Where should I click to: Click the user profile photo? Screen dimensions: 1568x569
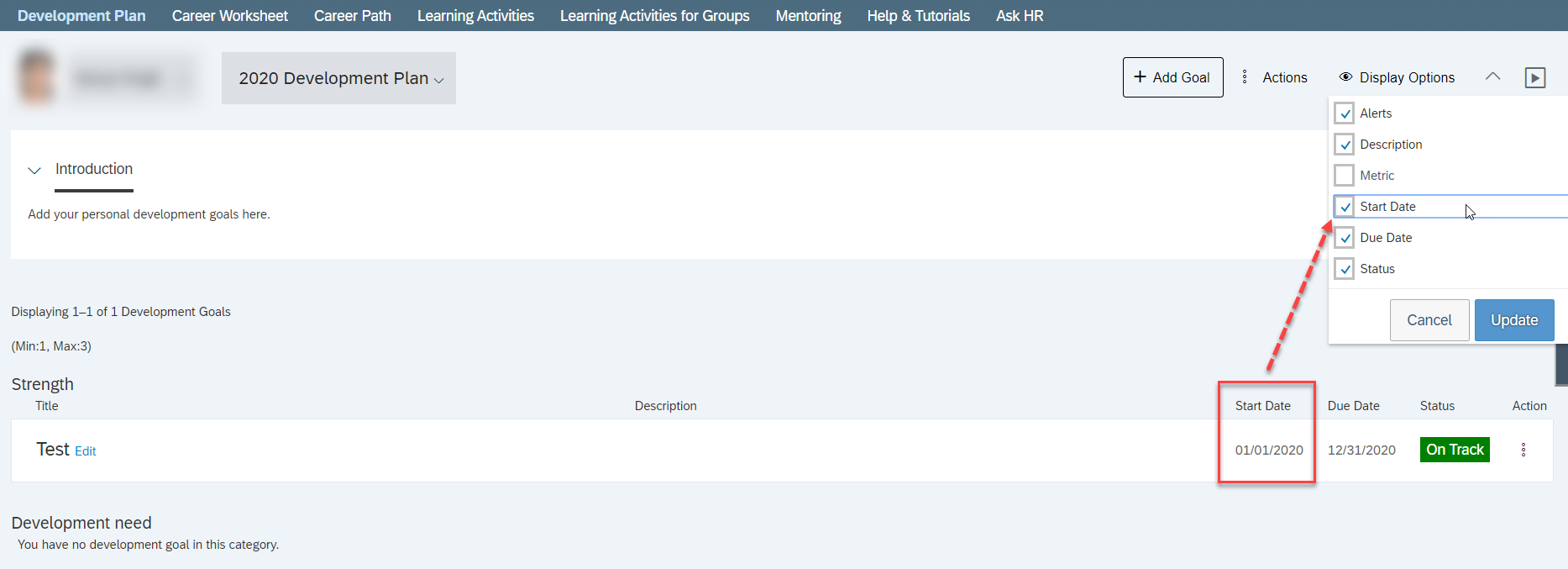pos(37,77)
